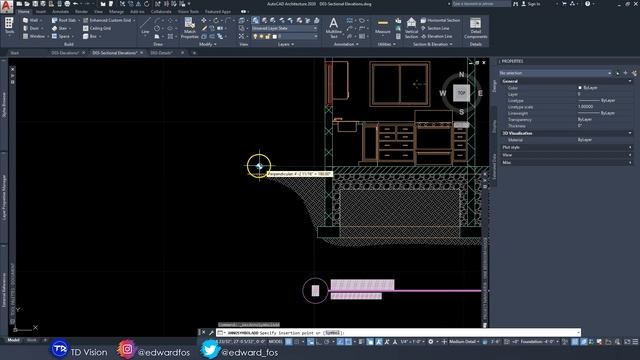Click the Customization menu icon on status bar
The width and height of the screenshot is (640, 360).
coord(635,342)
